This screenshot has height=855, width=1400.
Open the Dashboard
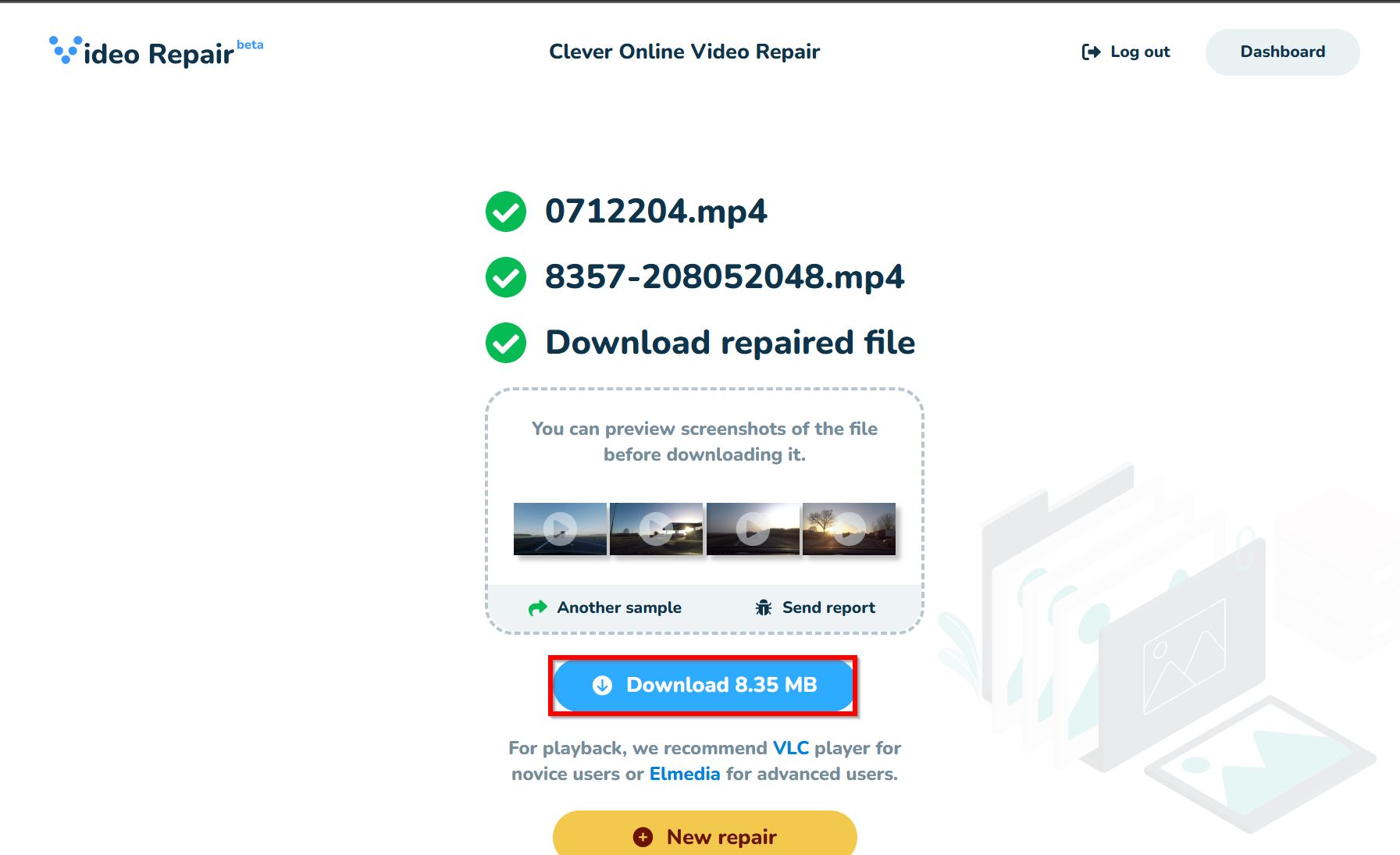(1282, 52)
